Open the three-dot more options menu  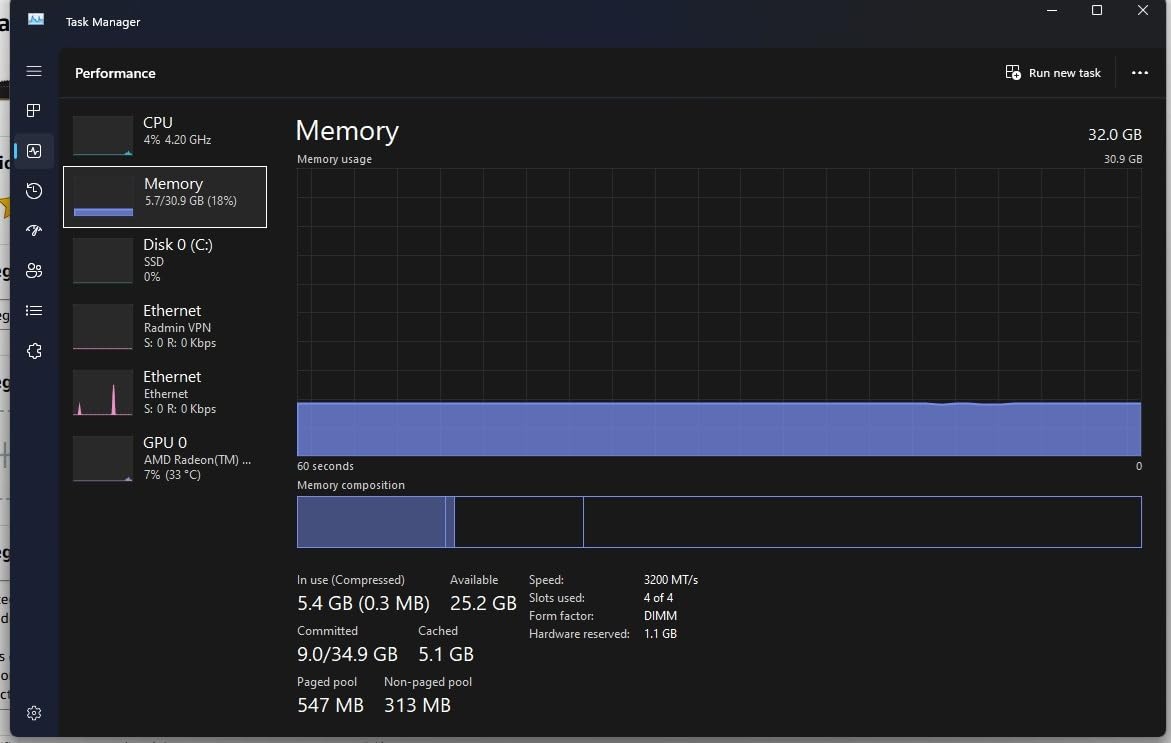[1140, 72]
